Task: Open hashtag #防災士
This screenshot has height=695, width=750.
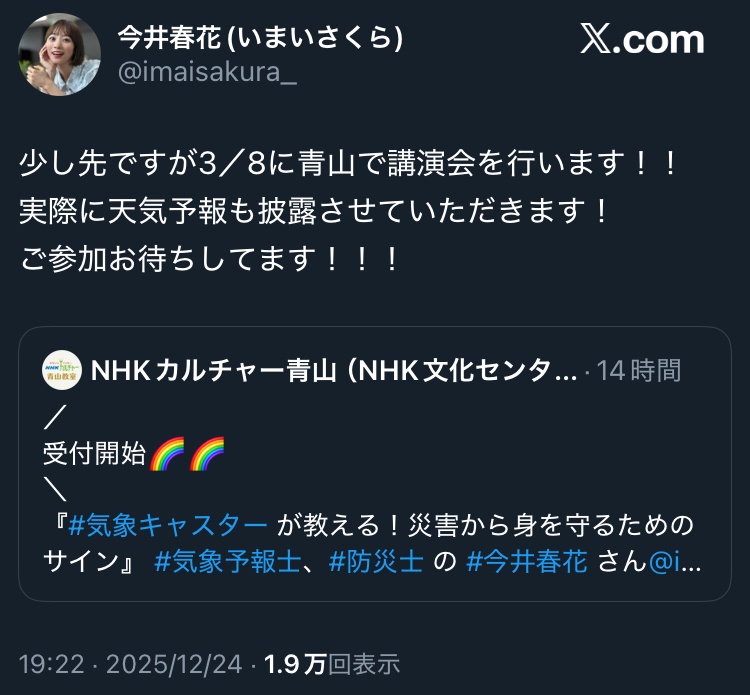Action: coord(376,562)
